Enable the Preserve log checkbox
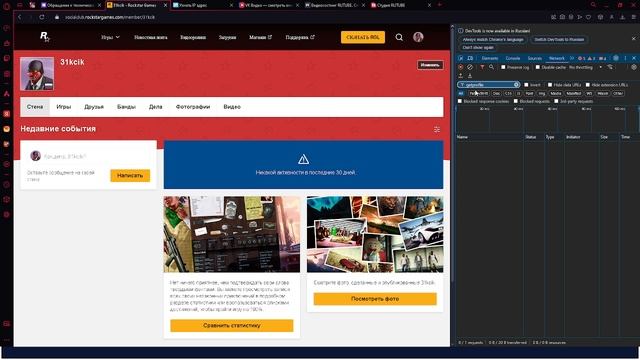640x360 pixels. tap(503, 67)
